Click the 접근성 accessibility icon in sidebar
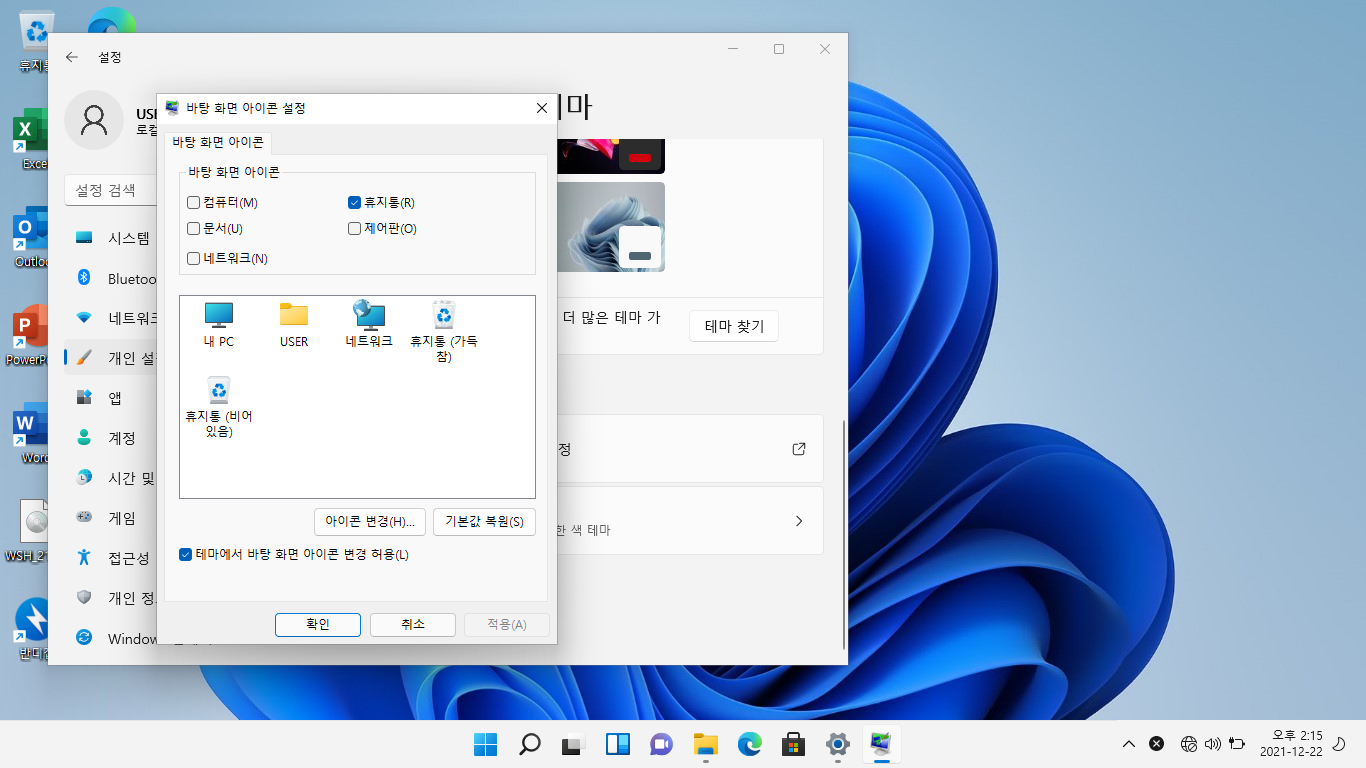The width and height of the screenshot is (1366, 768). tap(85, 558)
